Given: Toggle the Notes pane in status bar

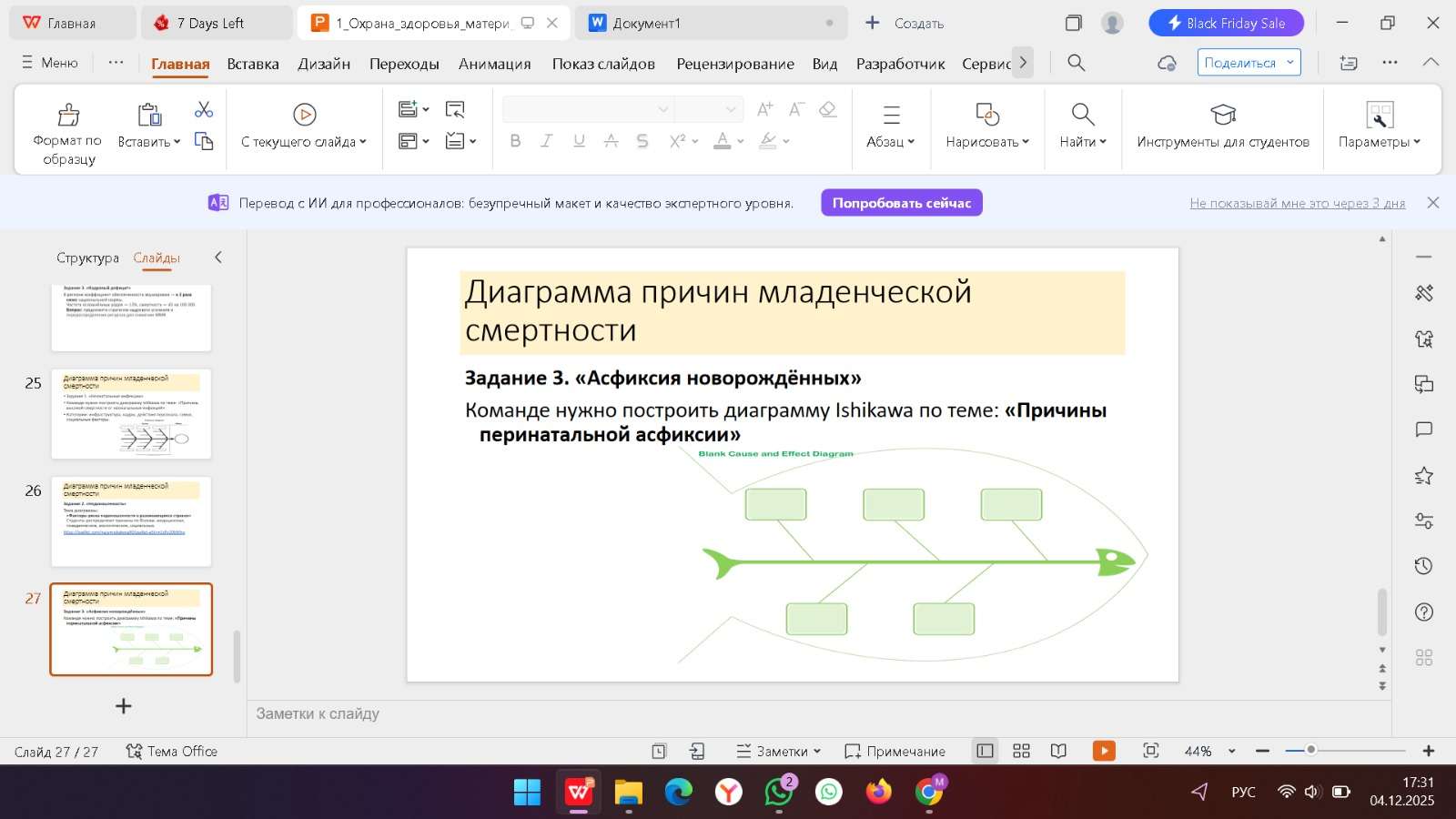Looking at the screenshot, I should click(x=778, y=751).
